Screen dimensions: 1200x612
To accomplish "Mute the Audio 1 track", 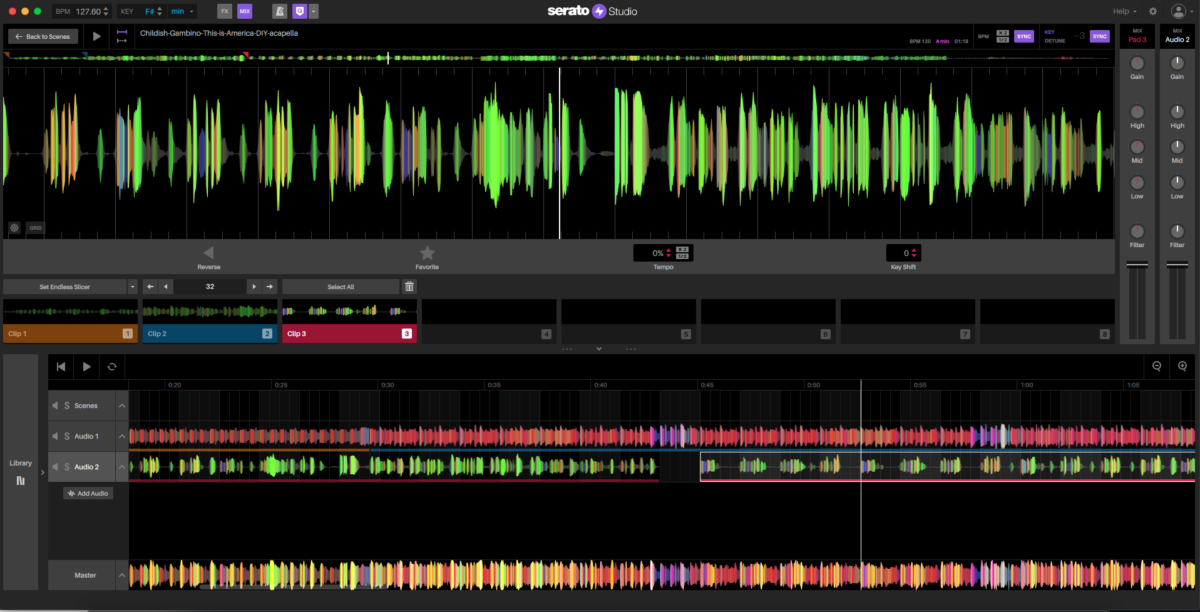I will (55, 436).
